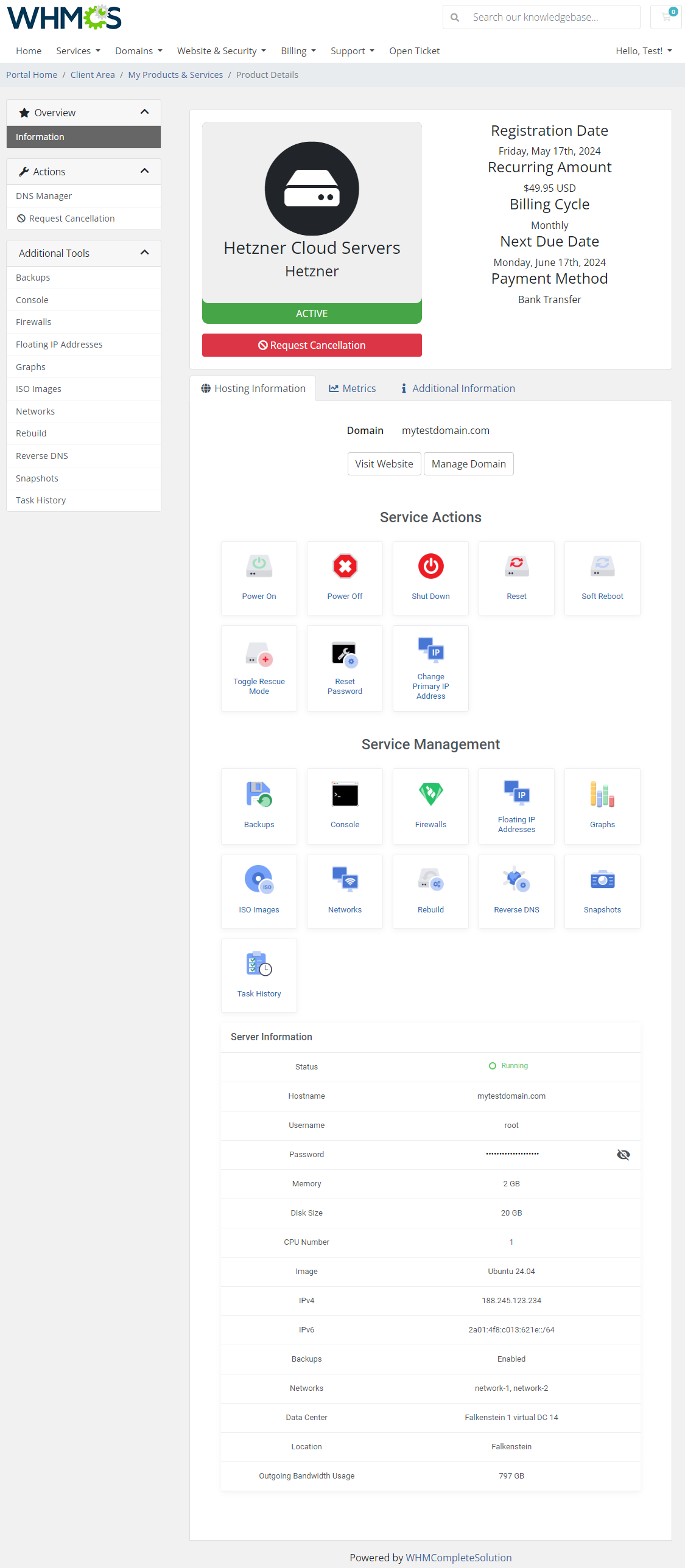
Task: Reveal the hidden server password
Action: coord(623,1155)
